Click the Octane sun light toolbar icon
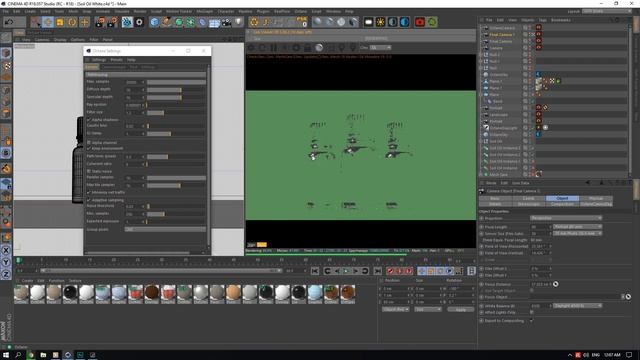Image resolution: width=640 pixels, height=360 pixels. [380, 22]
